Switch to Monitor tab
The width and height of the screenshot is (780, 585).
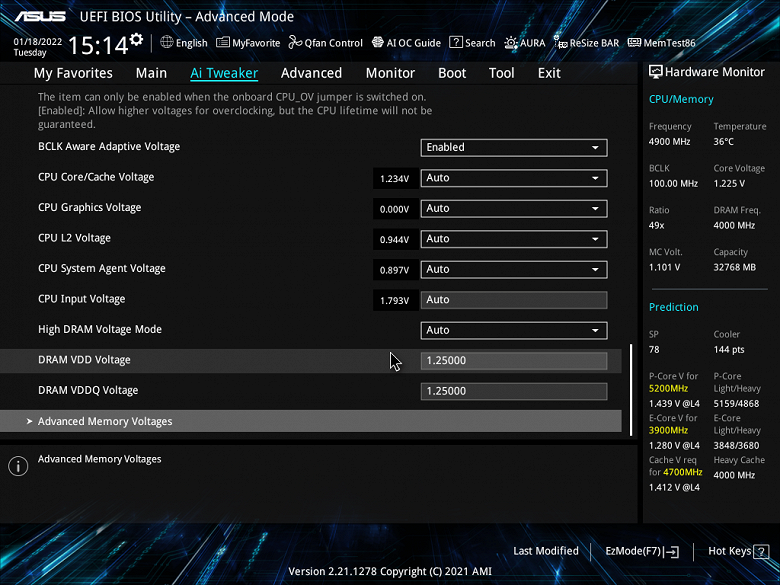click(390, 73)
